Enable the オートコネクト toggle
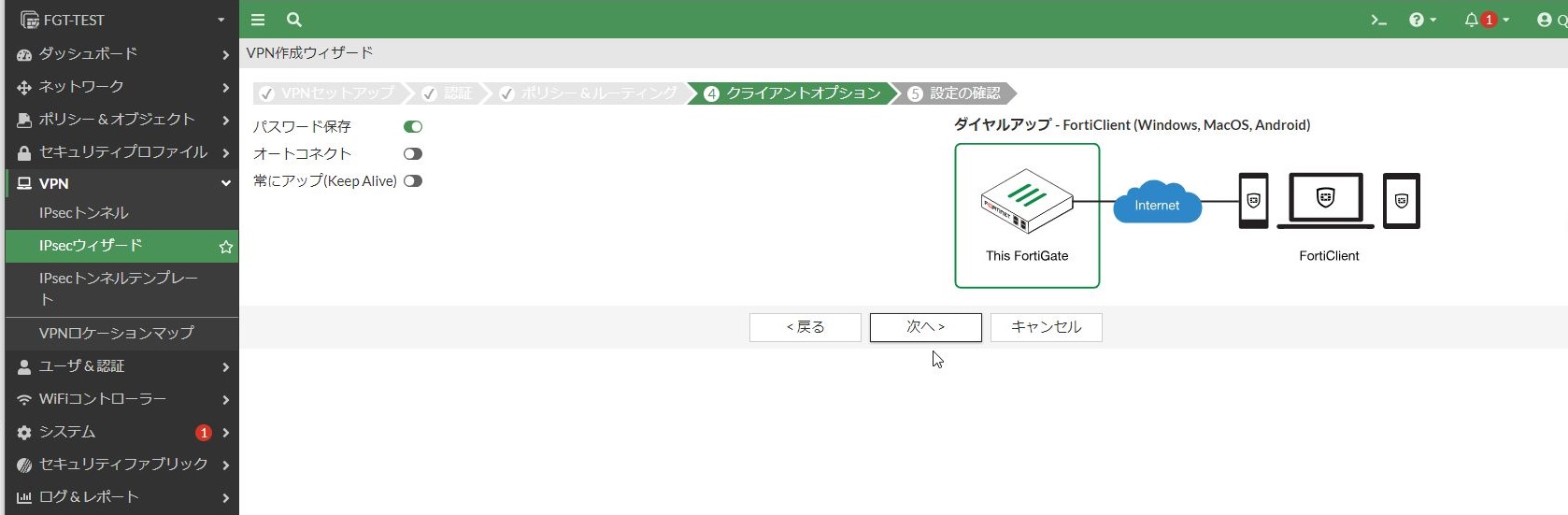This screenshot has width=1568, height=515. [x=413, y=154]
